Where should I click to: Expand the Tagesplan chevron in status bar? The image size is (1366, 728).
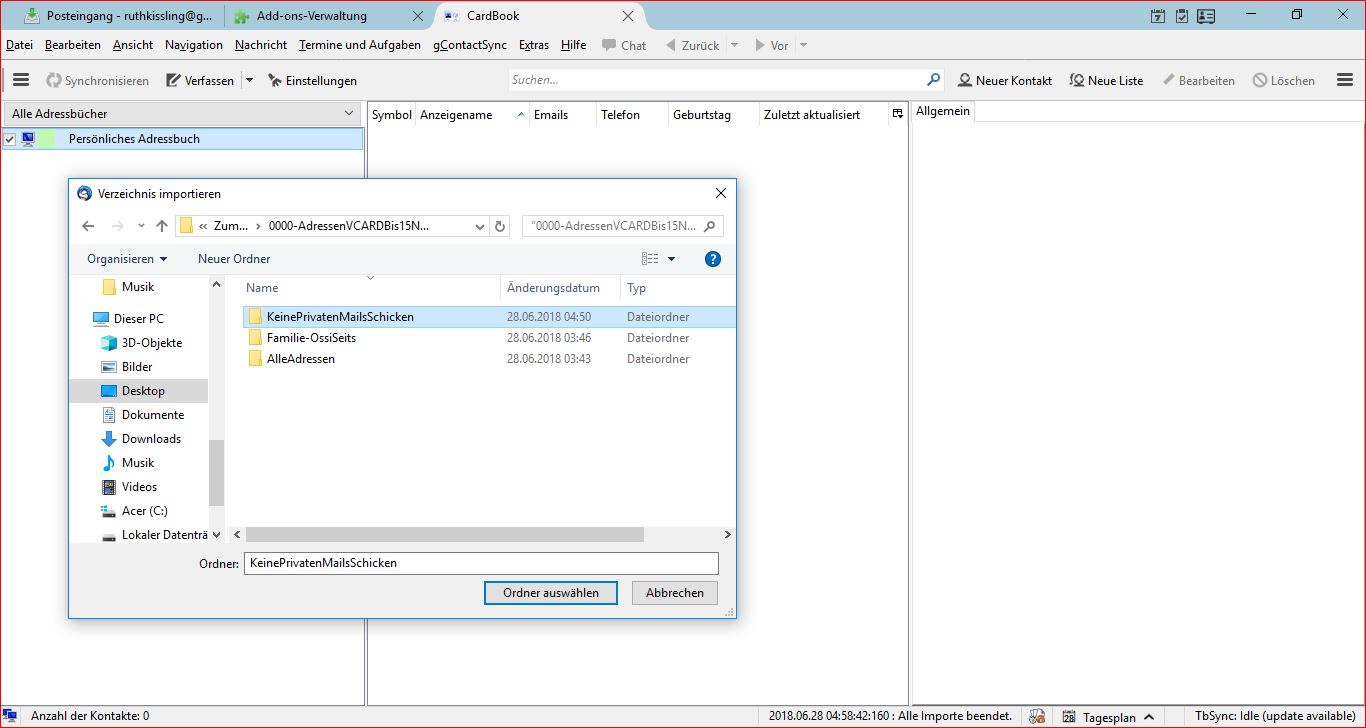[x=1149, y=717]
